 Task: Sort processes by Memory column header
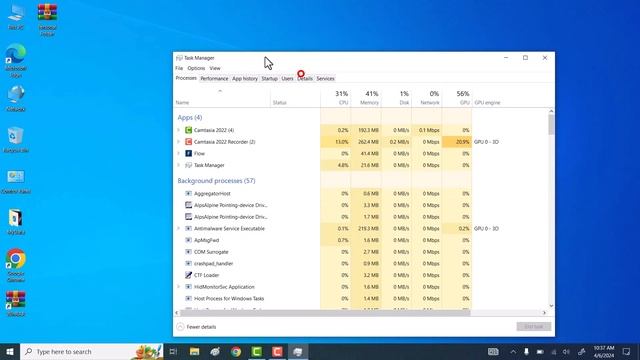click(366, 98)
